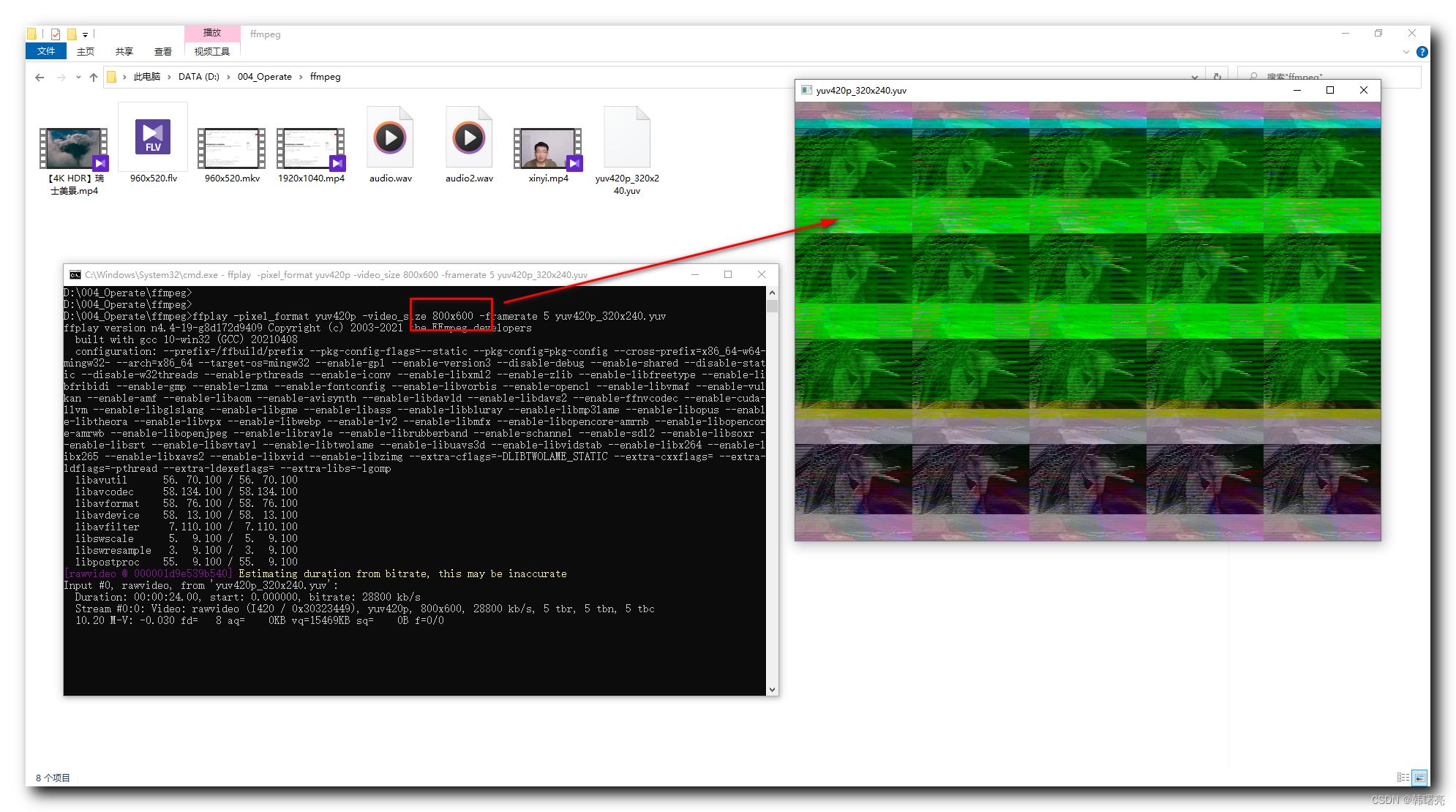Viewport: 1456px width, 812px height.
Task: Switch to details view button
Action: 1403,778
